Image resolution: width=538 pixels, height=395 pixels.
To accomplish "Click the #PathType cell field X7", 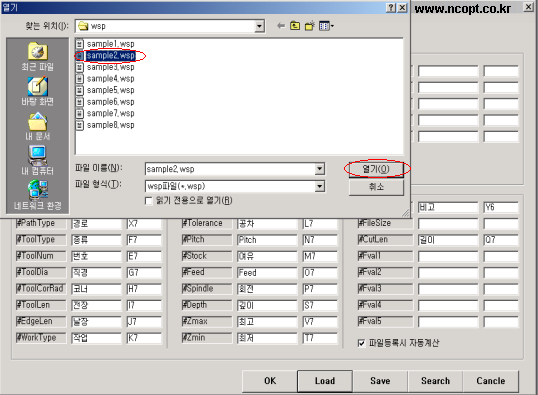I will (144, 224).
